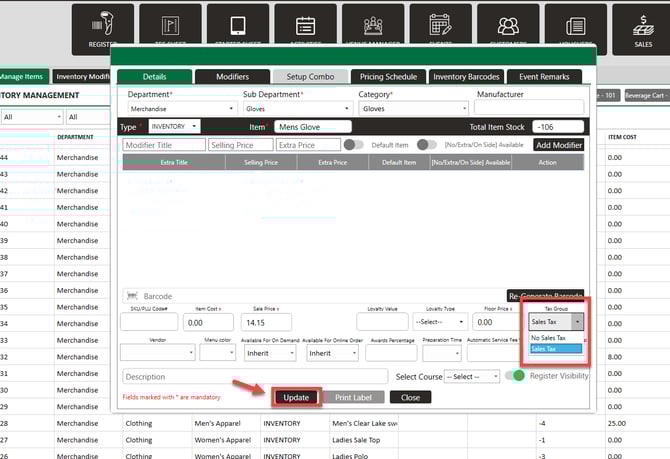Toggle the Default Item switch
This screenshot has height=459, width=670.
(x=353, y=145)
